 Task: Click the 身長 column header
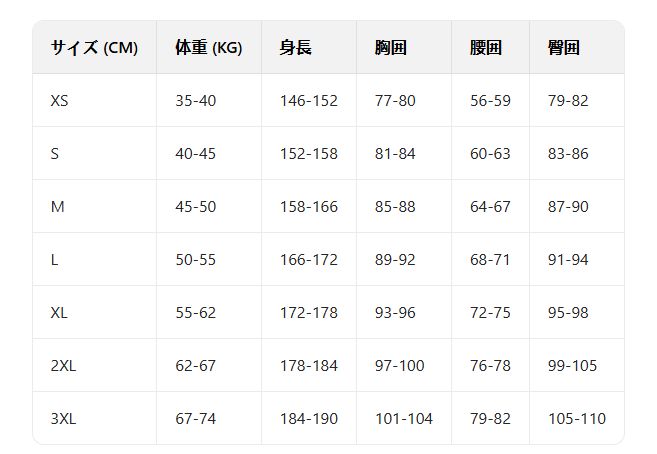[x=296, y=47]
